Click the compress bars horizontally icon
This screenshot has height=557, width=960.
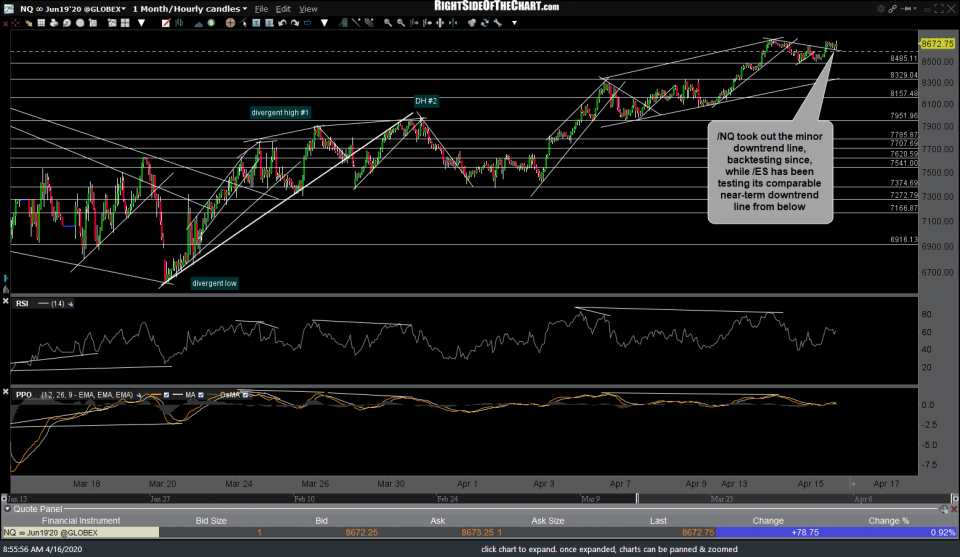[x=452, y=23]
